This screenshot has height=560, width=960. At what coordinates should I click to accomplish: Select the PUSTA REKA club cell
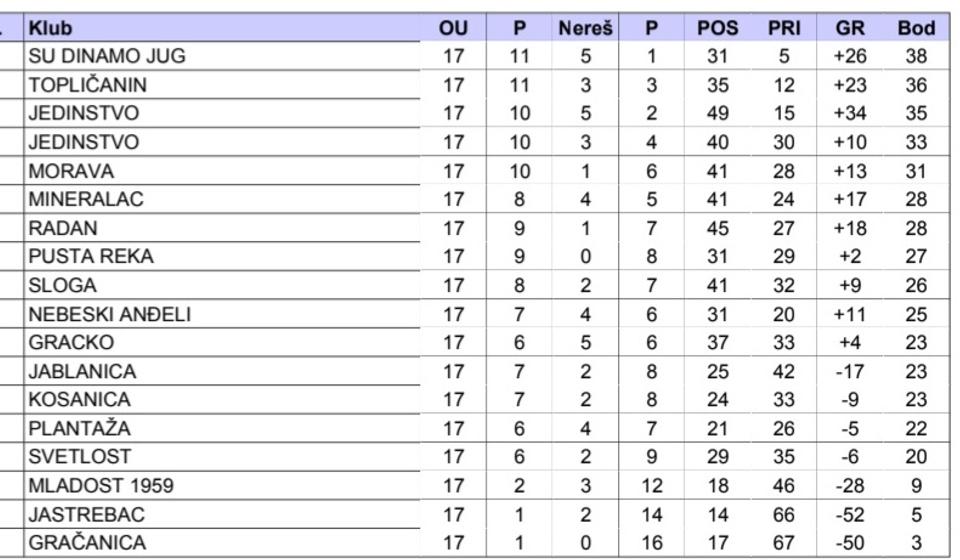(x=91, y=257)
